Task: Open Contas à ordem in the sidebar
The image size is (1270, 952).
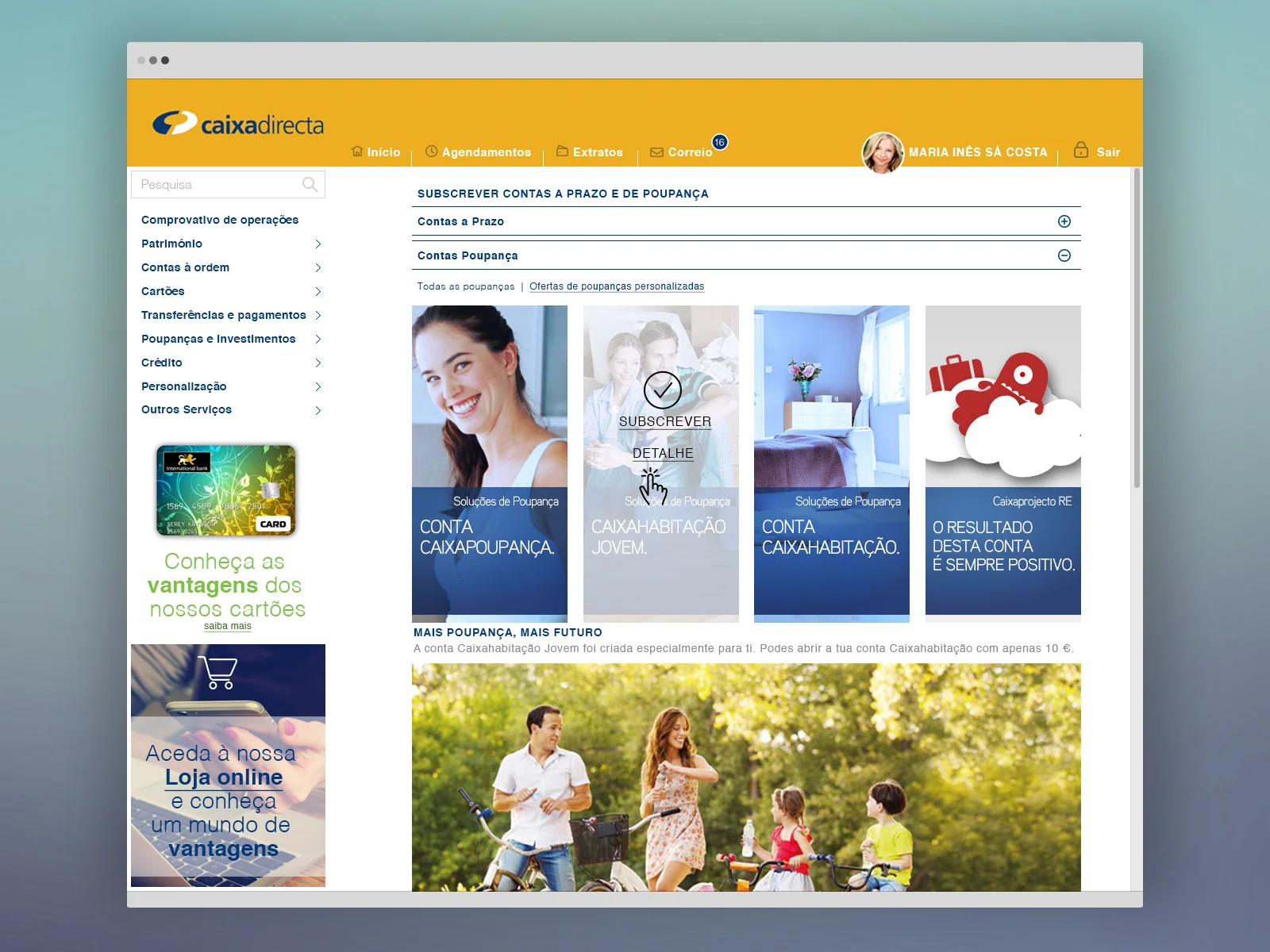Action: [185, 267]
